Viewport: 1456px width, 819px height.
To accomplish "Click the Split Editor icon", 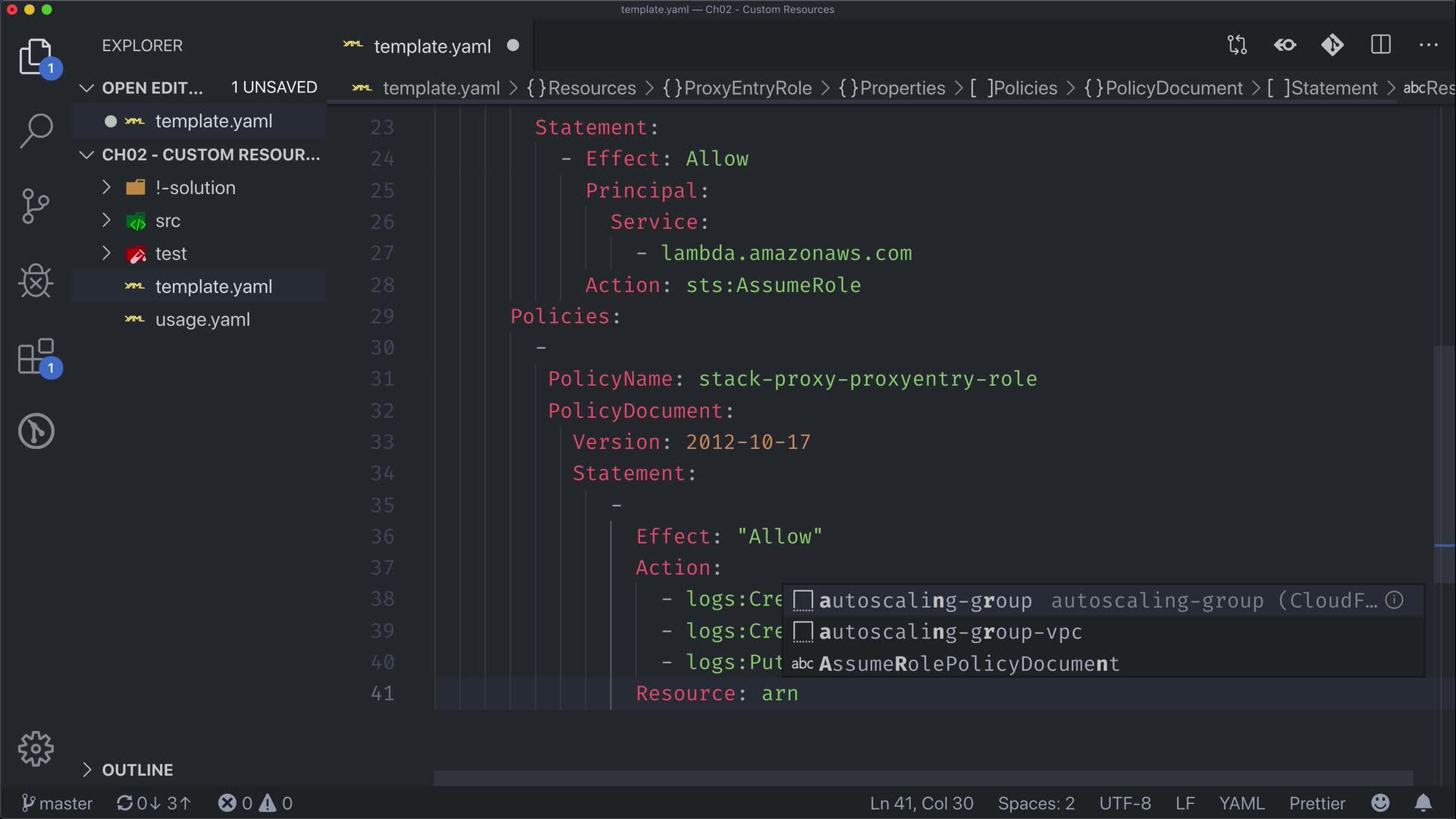I will tap(1381, 45).
